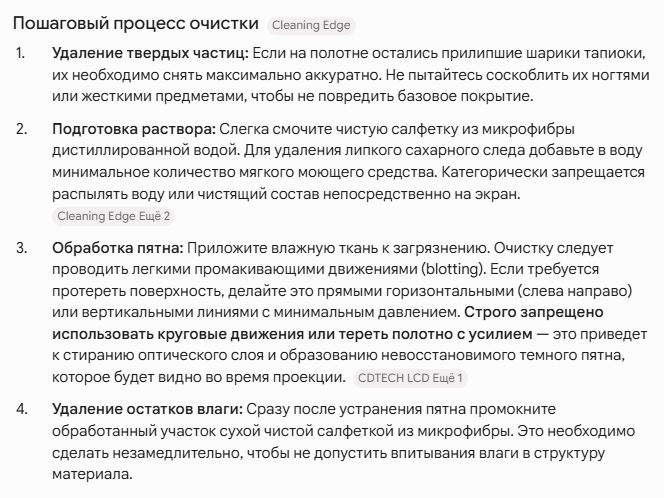This screenshot has height=498, width=664.
Task: Click the bold title 'Удаление остатков влаги:'
Action: coord(147,409)
